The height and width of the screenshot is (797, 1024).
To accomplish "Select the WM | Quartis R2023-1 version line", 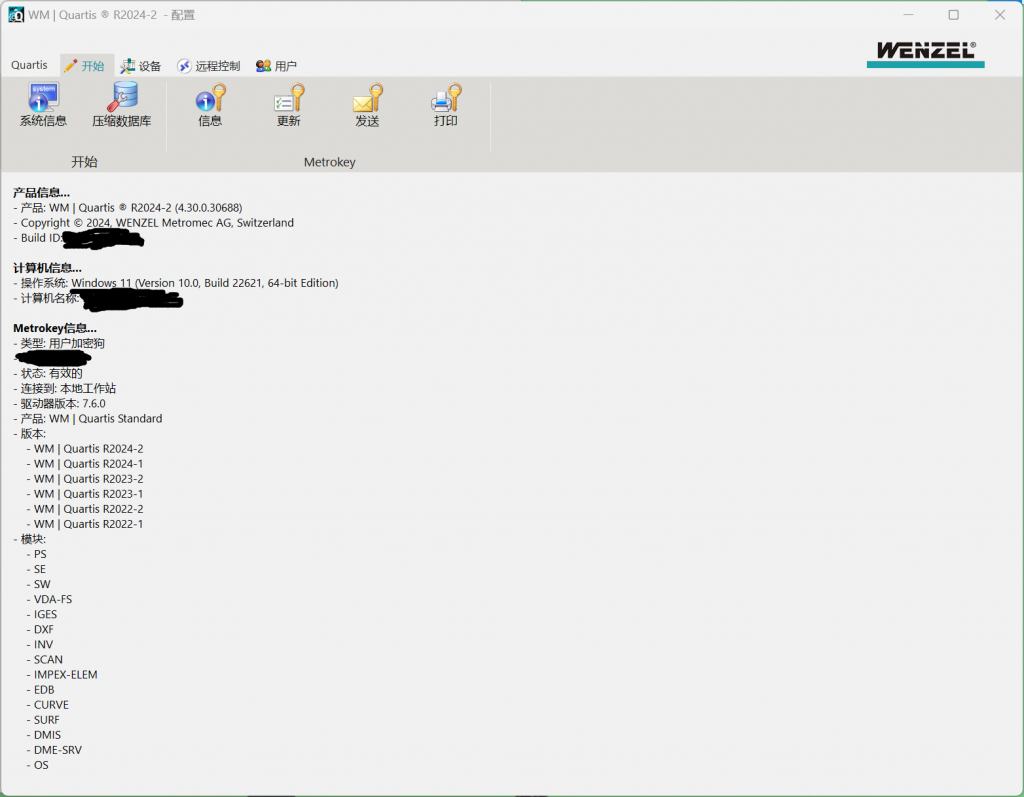I will (x=88, y=494).
